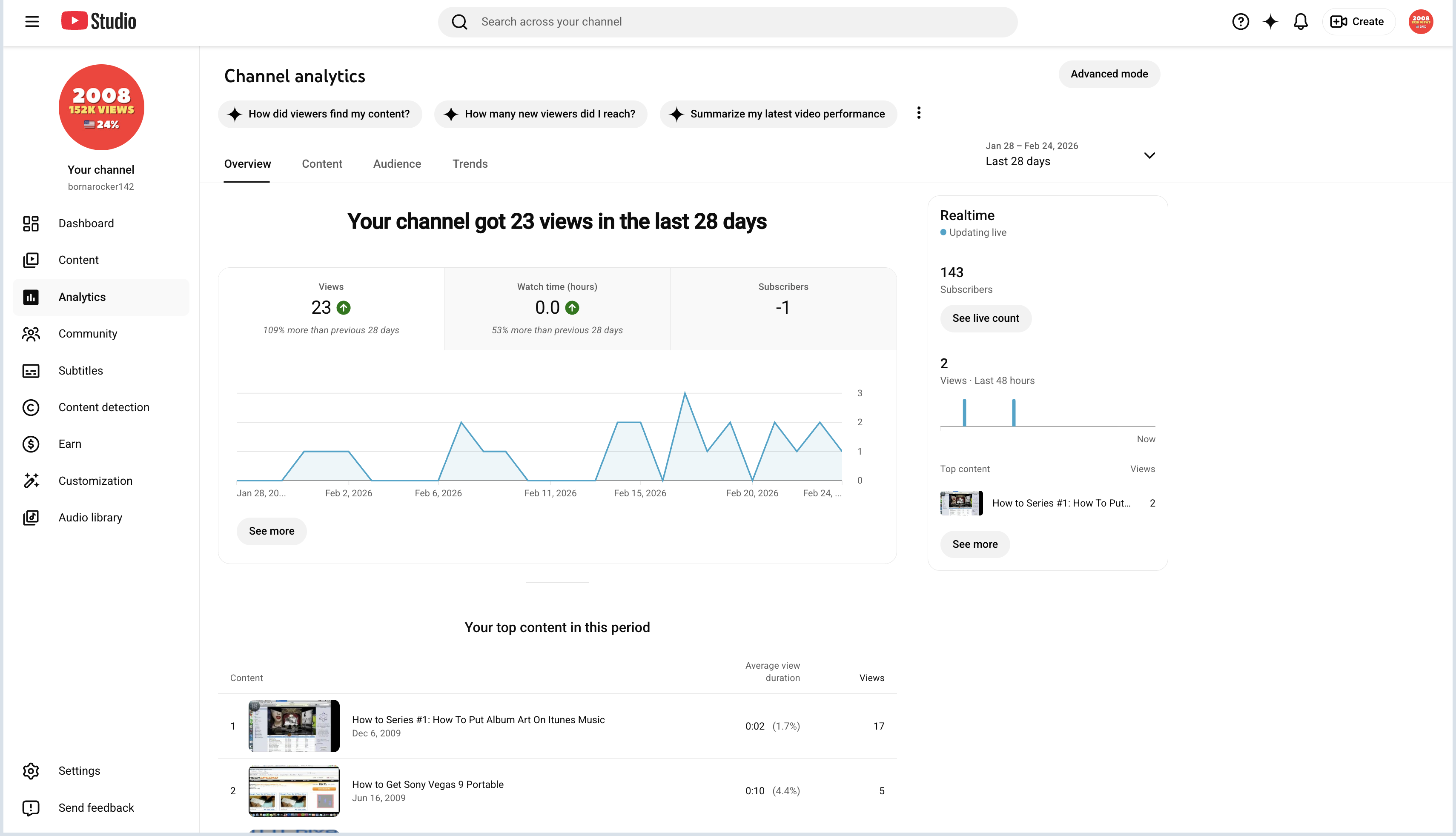Click the '0:02 (1.7%)' average view duration

[772, 726]
